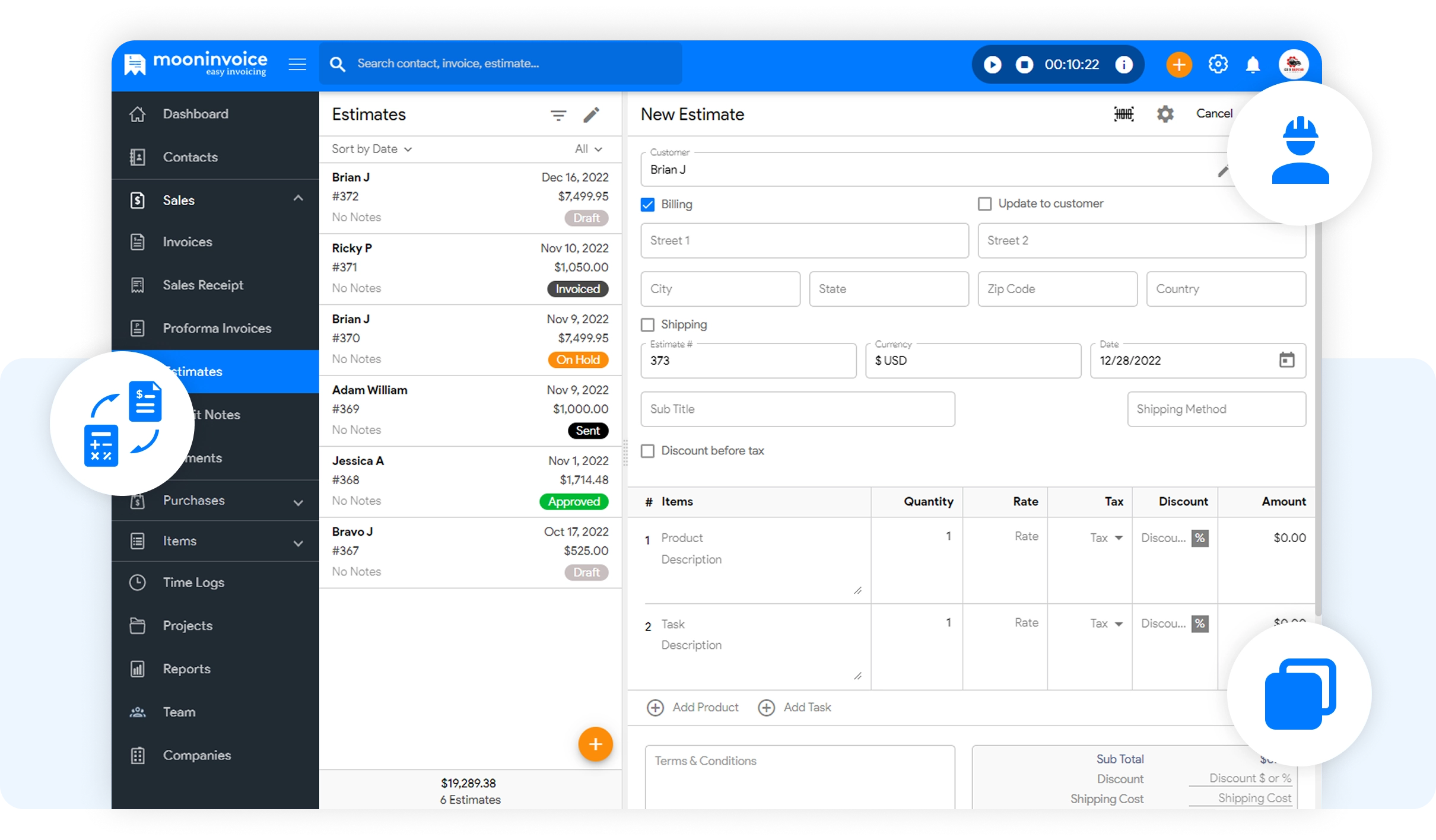Click into the Sub Title field
The height and width of the screenshot is (840, 1436).
pos(798,409)
